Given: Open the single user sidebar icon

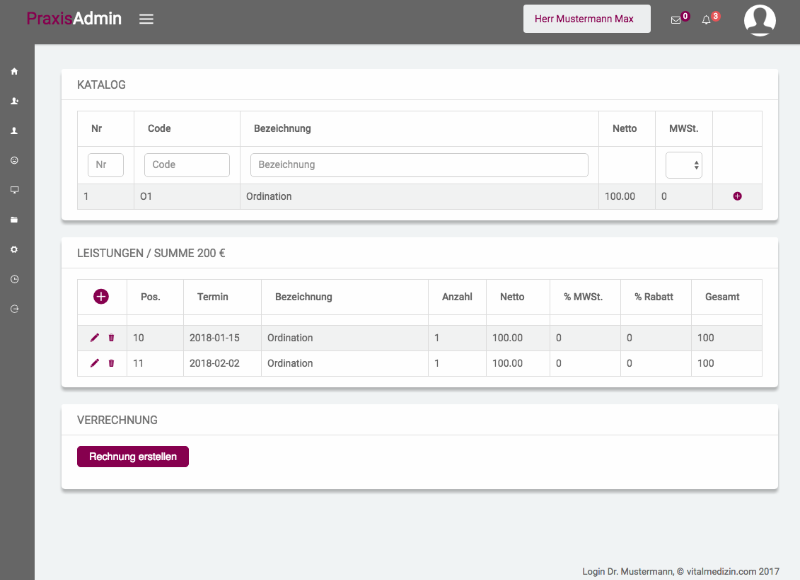Looking at the screenshot, I should pyautogui.click(x=14, y=131).
